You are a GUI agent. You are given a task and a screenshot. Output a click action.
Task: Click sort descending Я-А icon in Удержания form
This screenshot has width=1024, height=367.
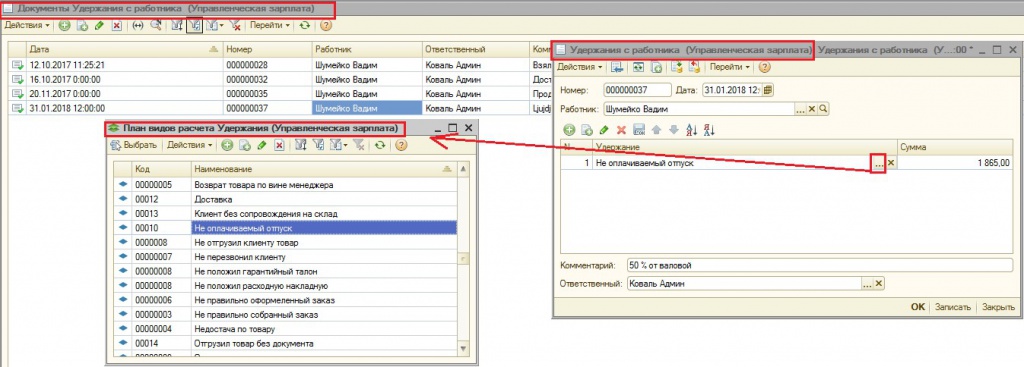point(709,130)
